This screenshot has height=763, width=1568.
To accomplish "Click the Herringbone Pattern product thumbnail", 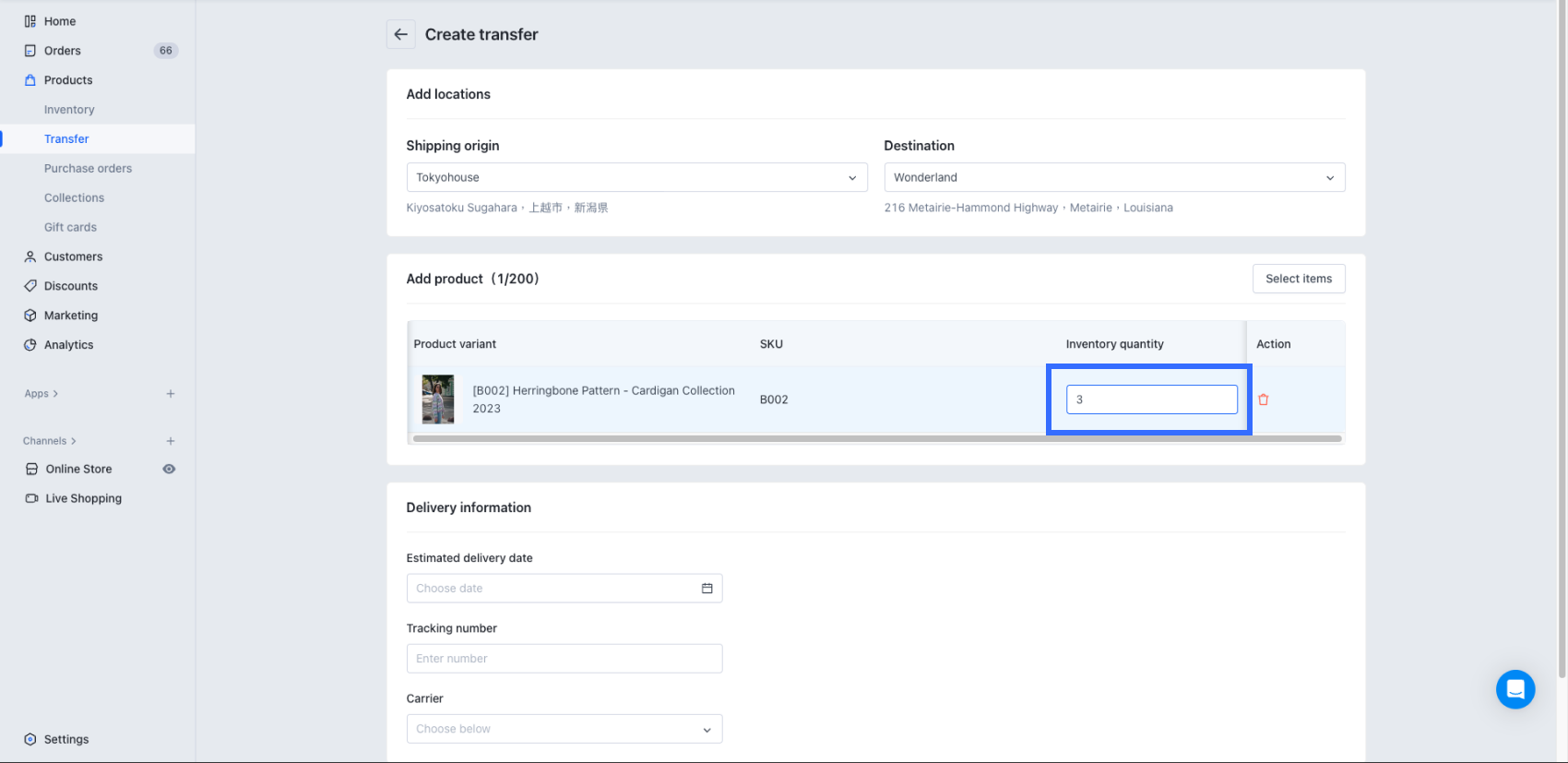I will 438,399.
